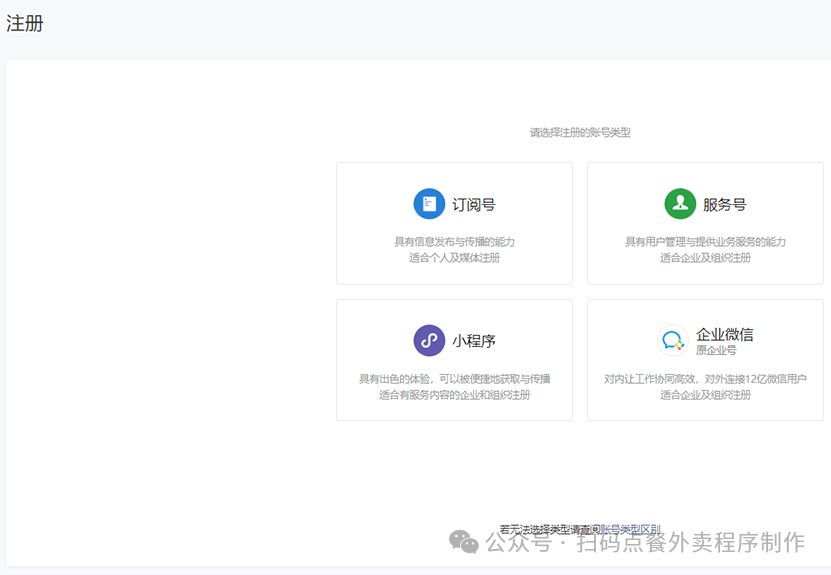Select the 订阅号 account type title
This screenshot has width=831, height=575.
tap(474, 205)
